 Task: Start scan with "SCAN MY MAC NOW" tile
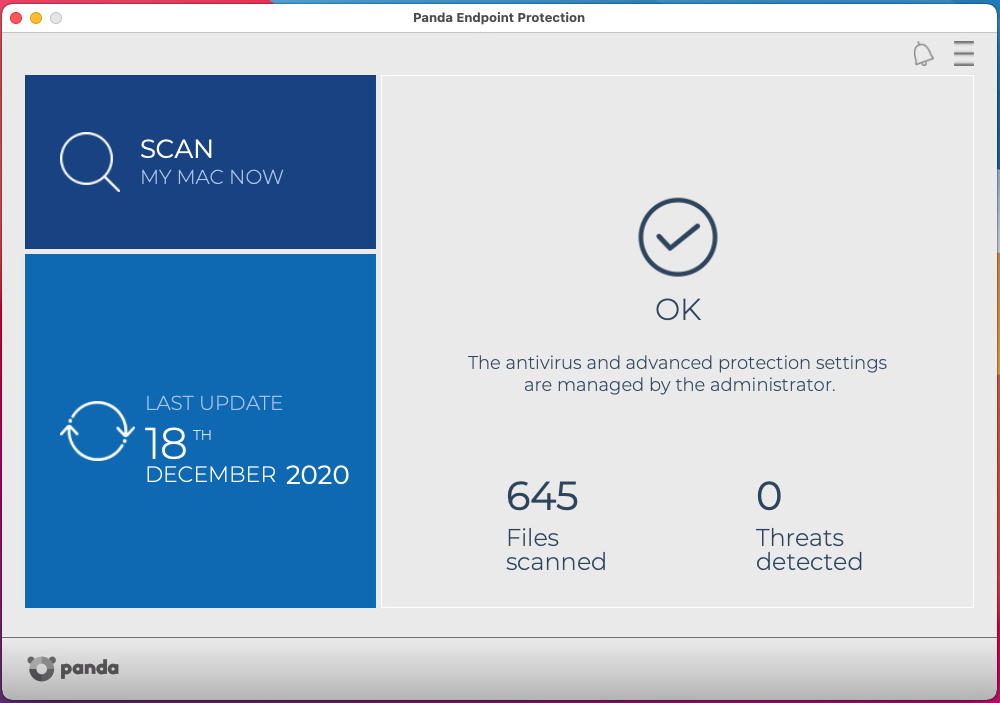(x=200, y=162)
